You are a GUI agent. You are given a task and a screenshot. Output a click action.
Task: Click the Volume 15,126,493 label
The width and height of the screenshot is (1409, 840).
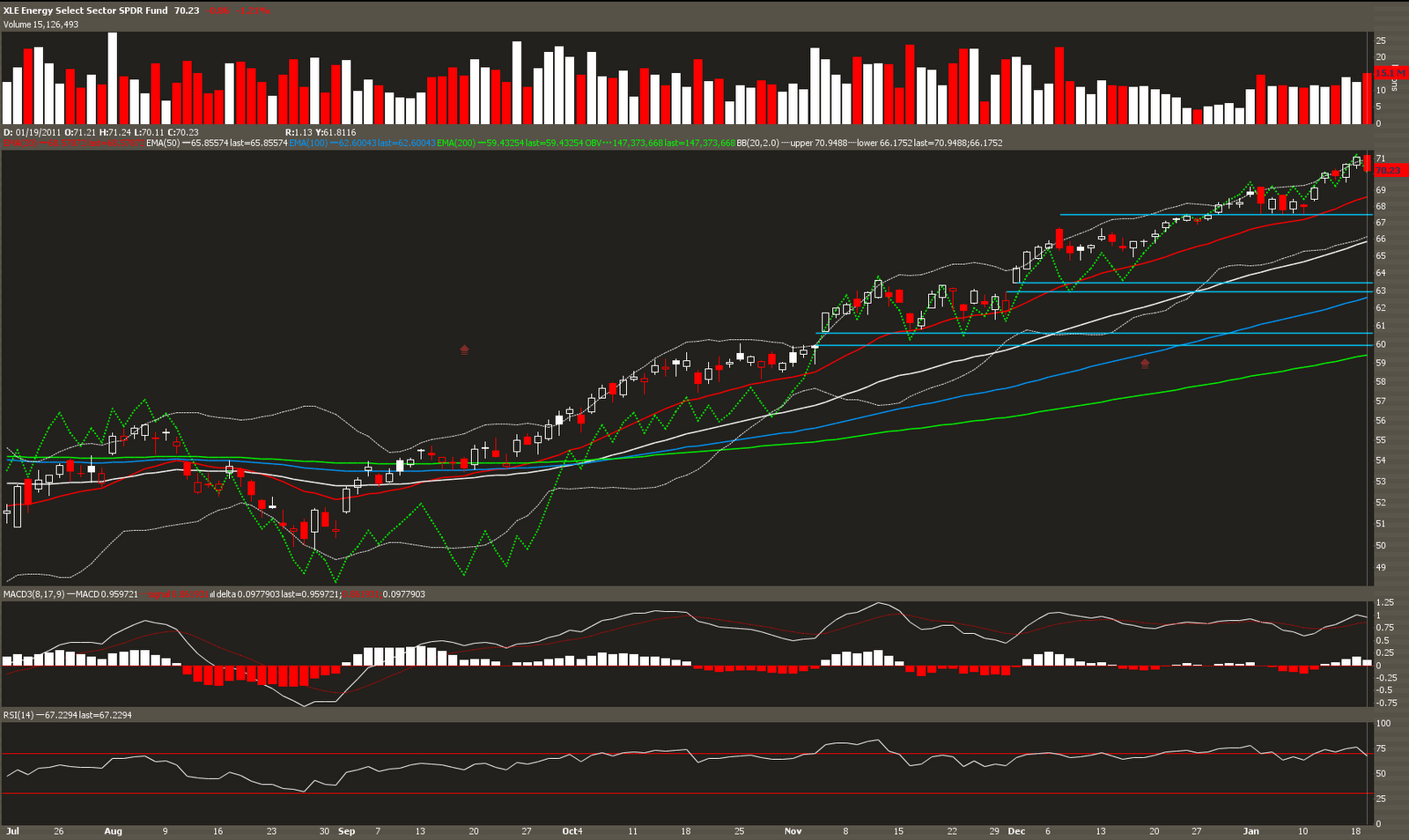click(41, 25)
